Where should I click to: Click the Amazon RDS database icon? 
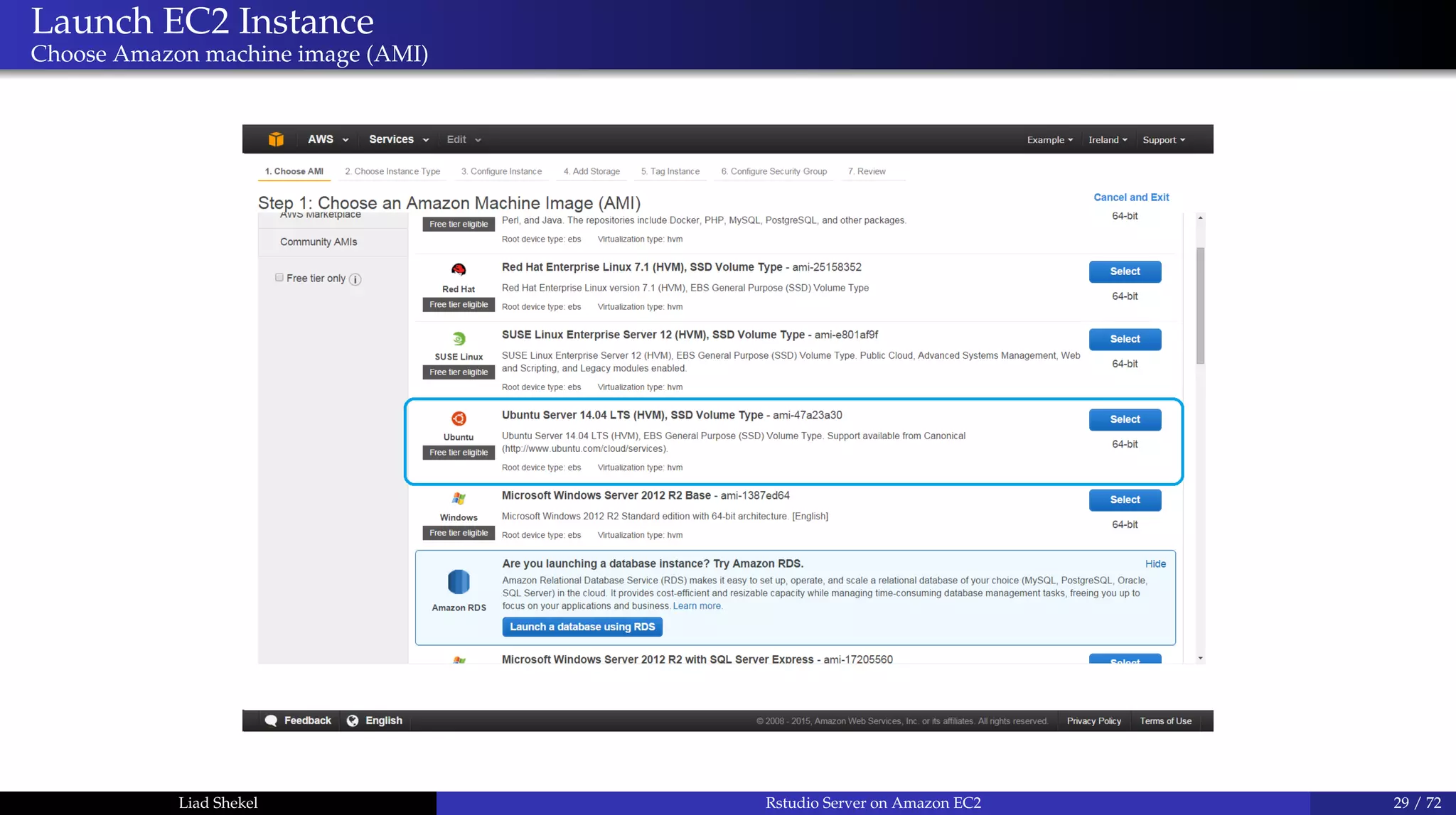coord(459,582)
